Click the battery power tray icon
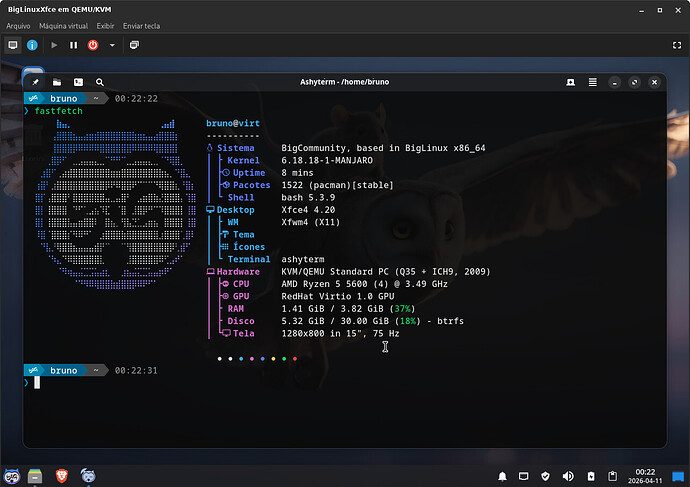This screenshot has width=690, height=487. (x=591, y=476)
